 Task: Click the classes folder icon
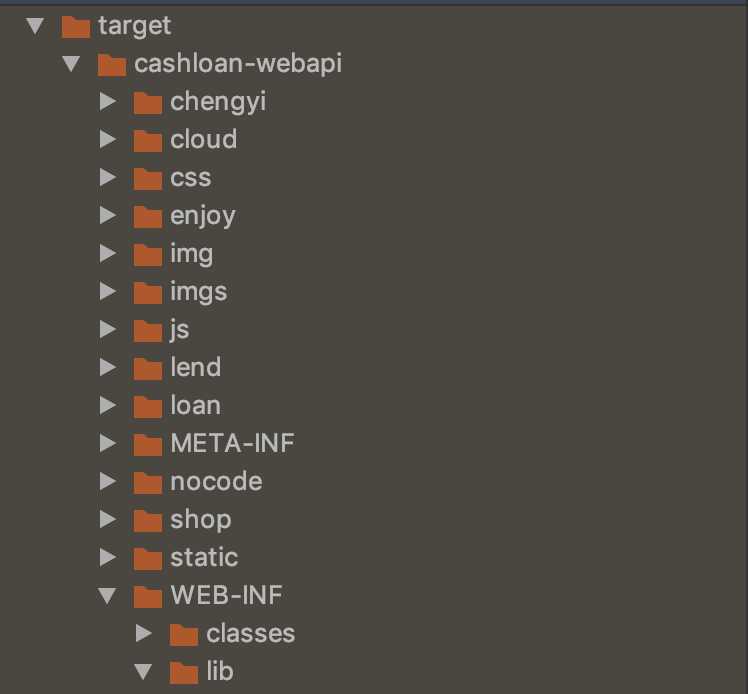point(183,634)
